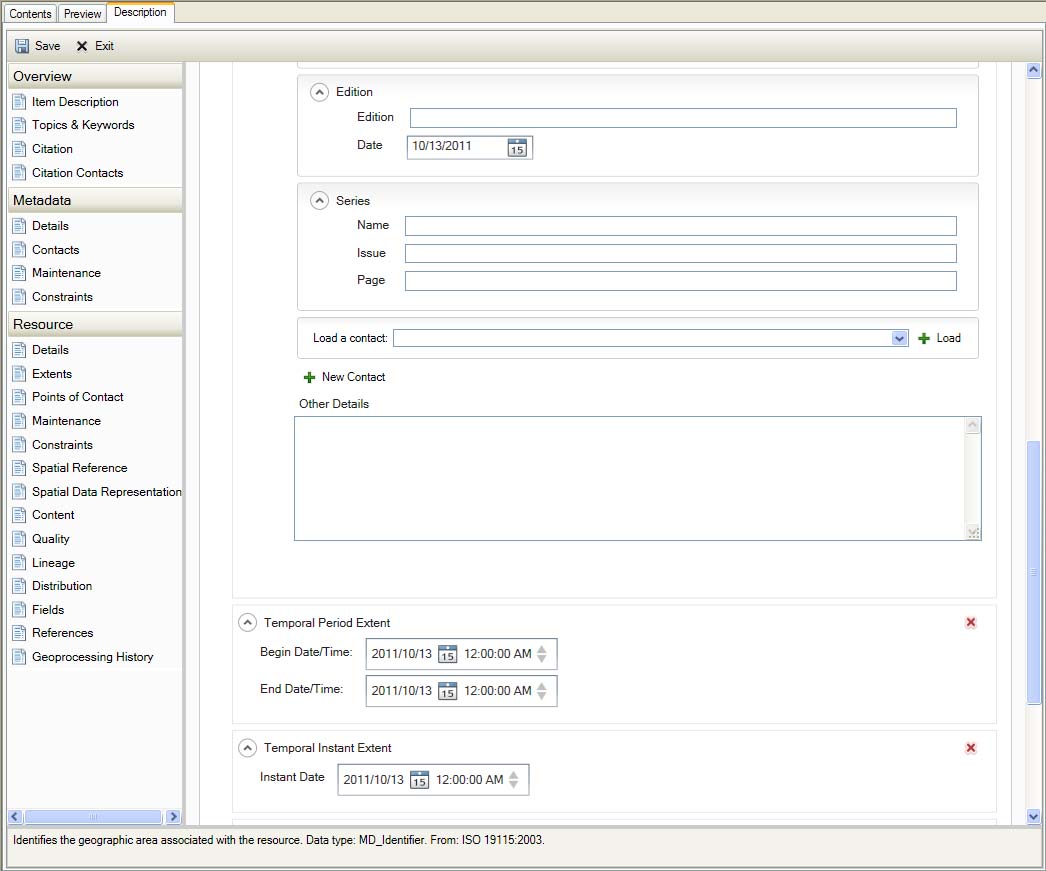1046x871 pixels.
Task: Collapse the Edition section
Action: (x=319, y=92)
